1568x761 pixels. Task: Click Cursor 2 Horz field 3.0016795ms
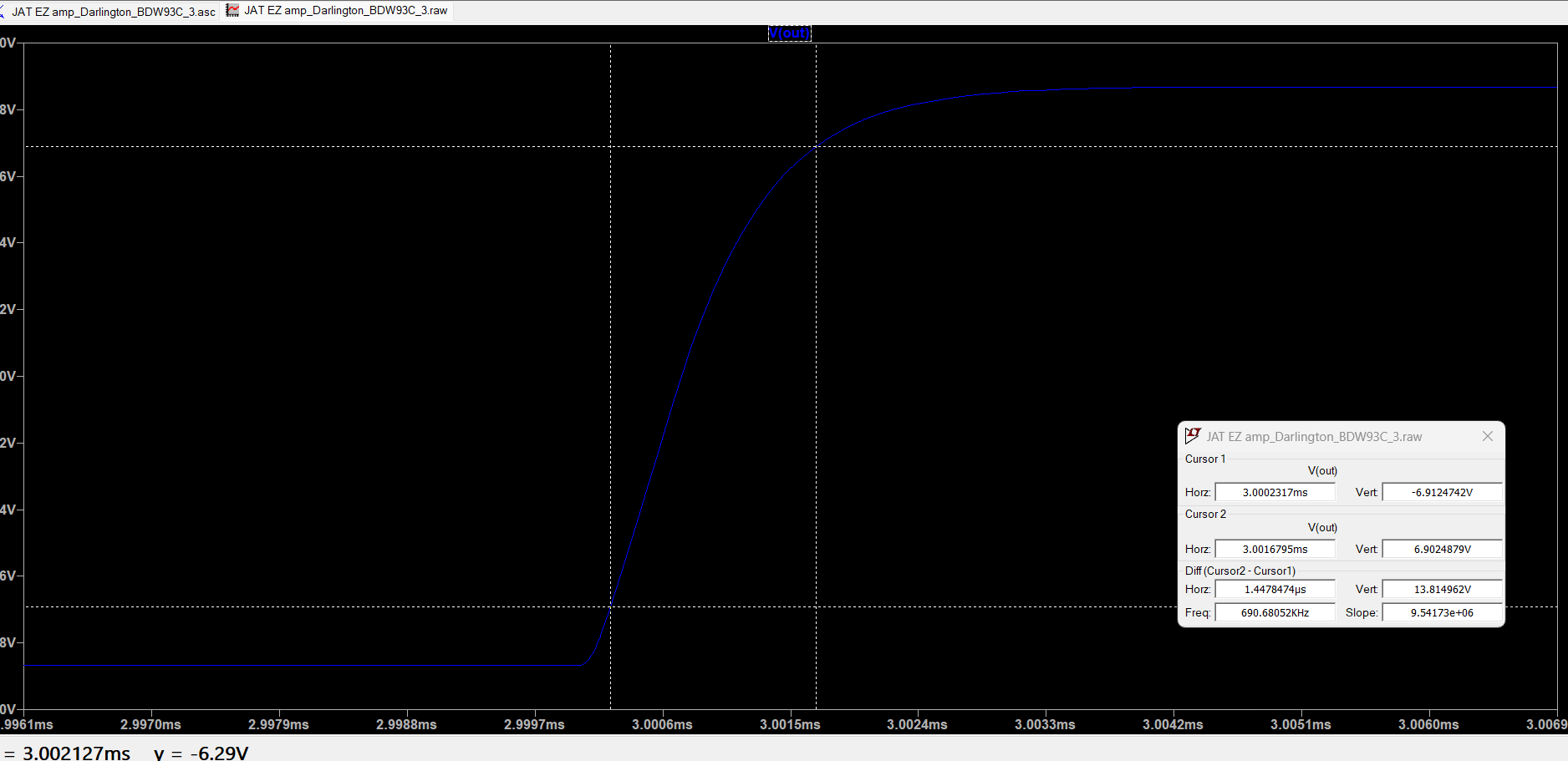coord(1275,549)
